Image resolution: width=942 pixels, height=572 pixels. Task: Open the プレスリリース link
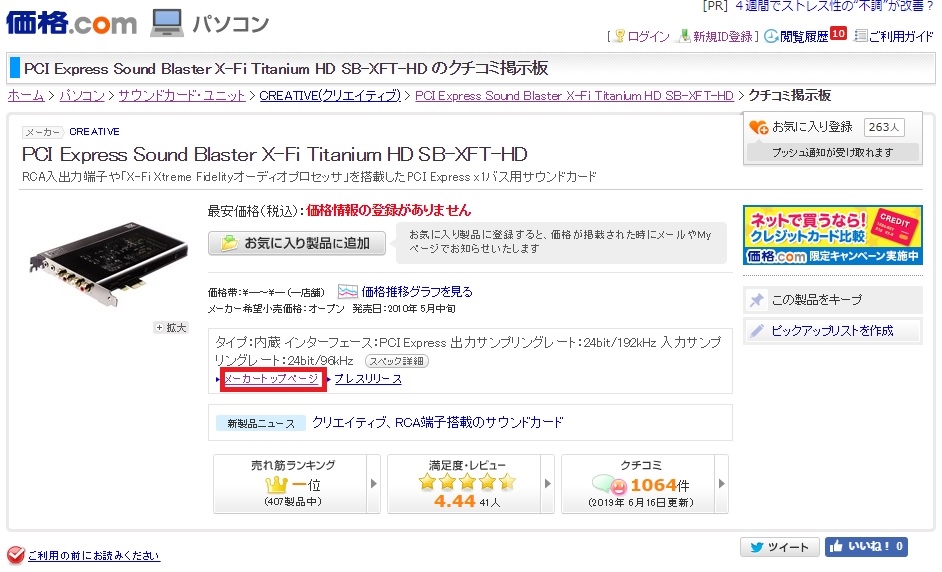click(x=368, y=379)
